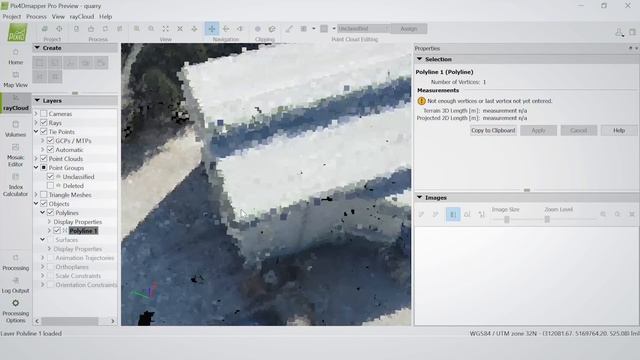Screen dimensions: 640x360
Task: Open the Project menu
Action: pos(11,16)
